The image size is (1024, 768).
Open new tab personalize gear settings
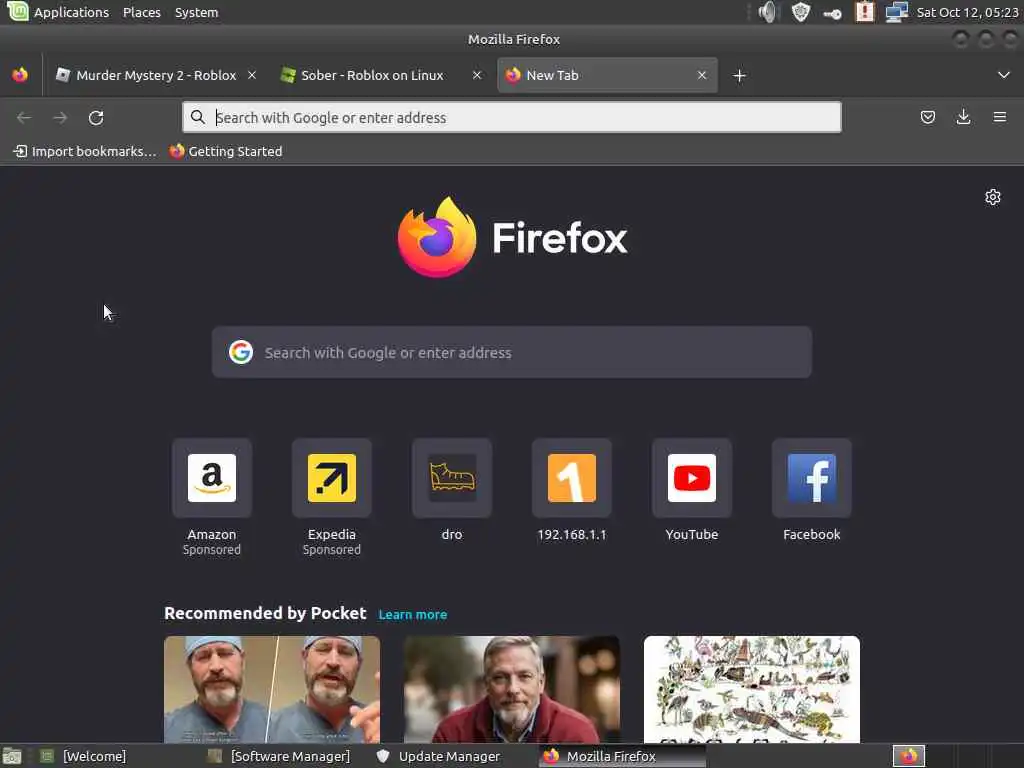pyautogui.click(x=993, y=197)
